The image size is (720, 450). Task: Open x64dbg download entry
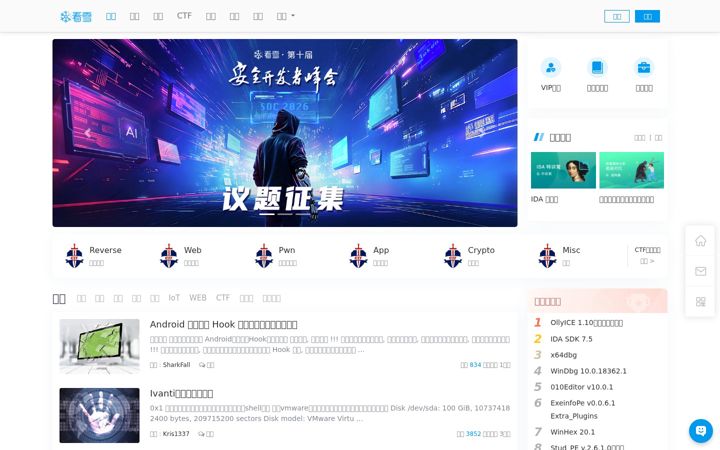point(563,355)
